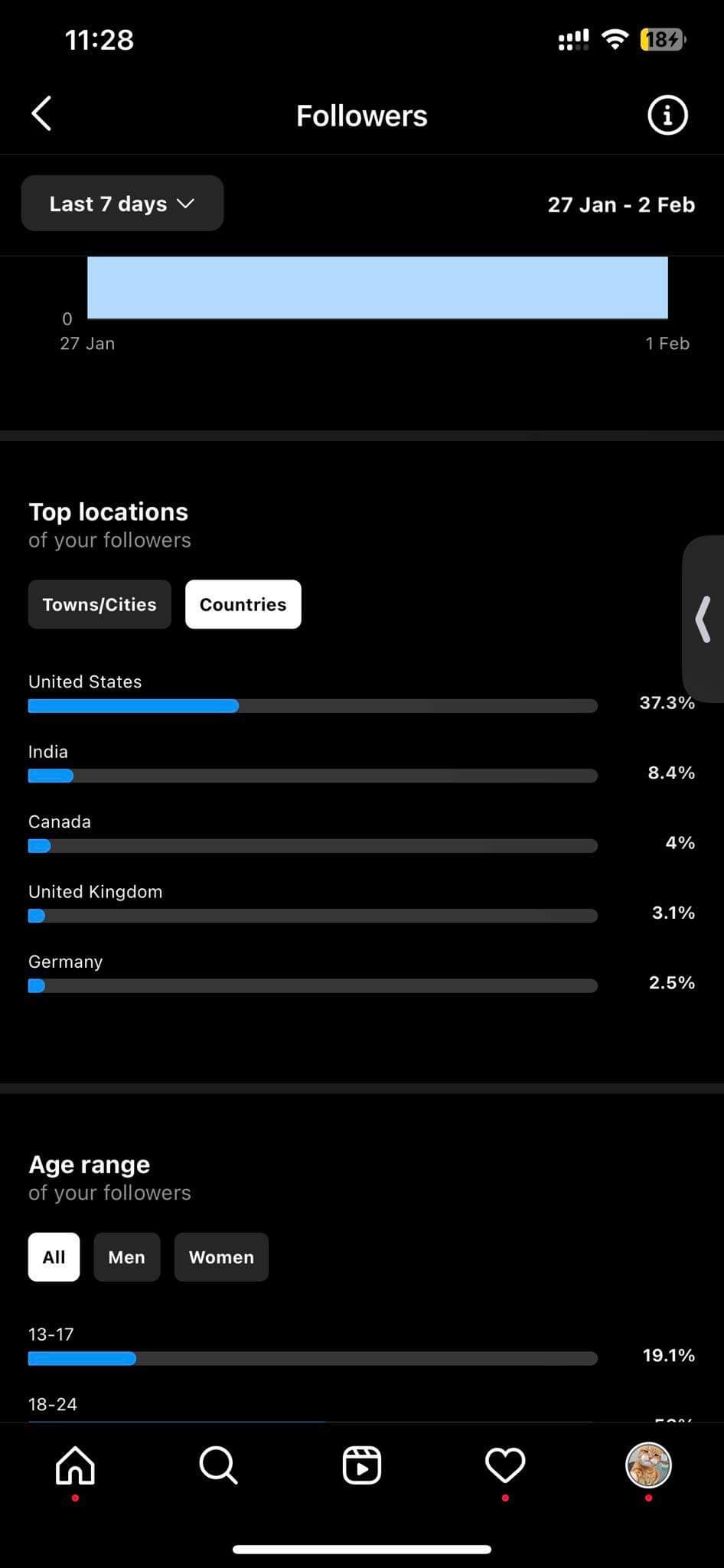The width and height of the screenshot is (724, 1568).
Task: Open the Reels icon
Action: 361,1465
